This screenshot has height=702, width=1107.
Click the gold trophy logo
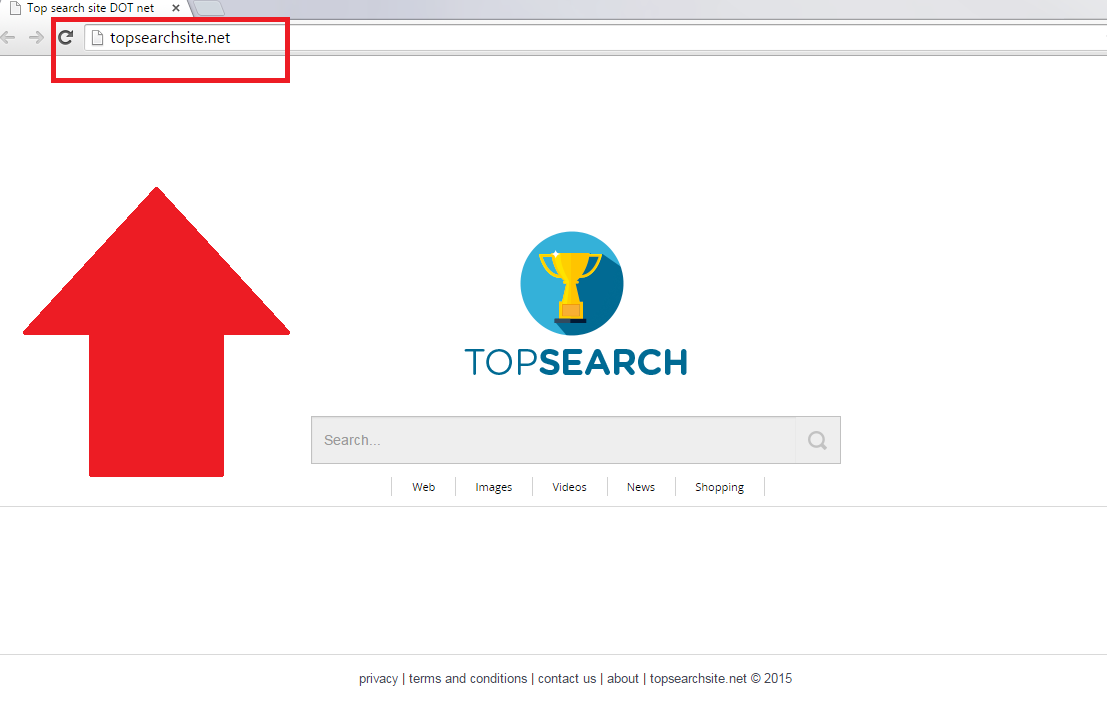[x=572, y=283]
